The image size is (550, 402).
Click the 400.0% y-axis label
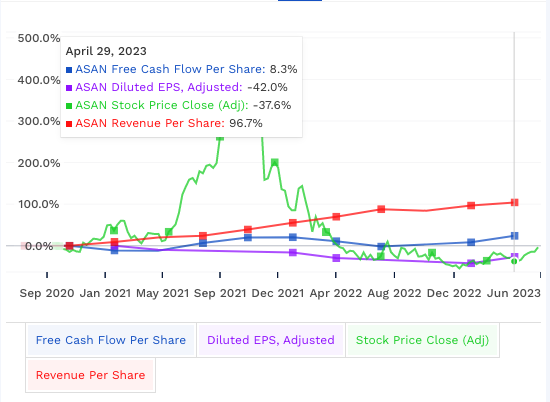[39, 80]
